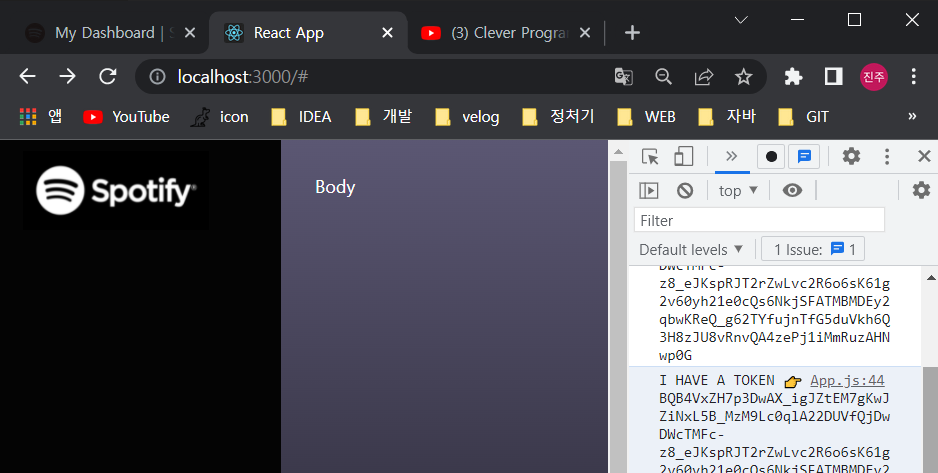Open the IDEA bookmark folder
The height and width of the screenshot is (473, 938).
click(301, 116)
